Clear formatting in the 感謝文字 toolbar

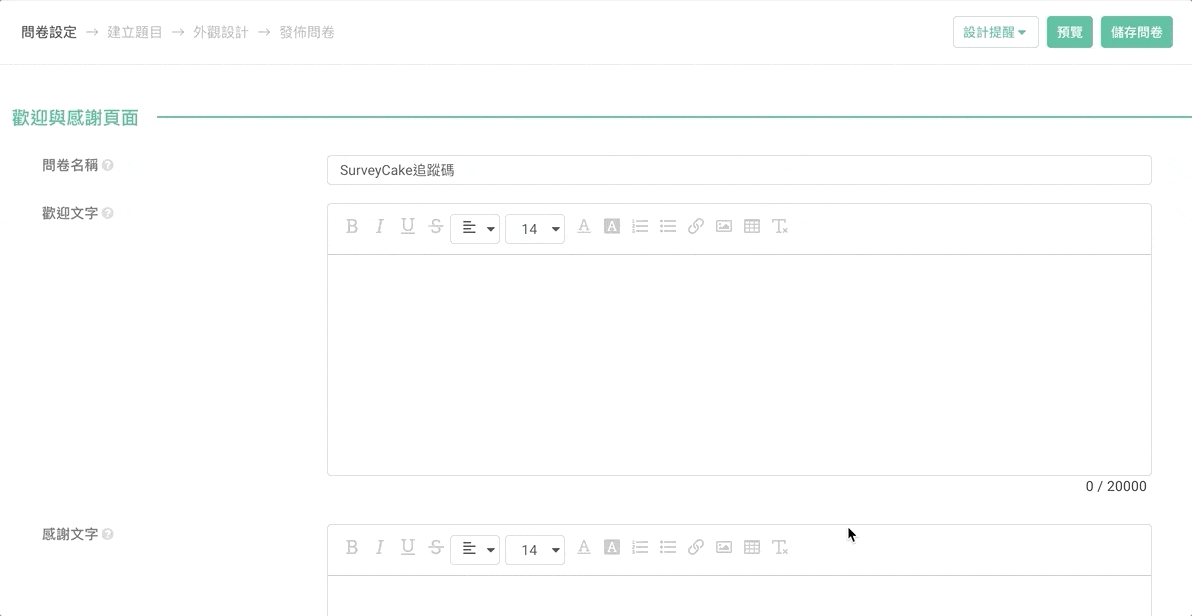pyautogui.click(x=780, y=547)
